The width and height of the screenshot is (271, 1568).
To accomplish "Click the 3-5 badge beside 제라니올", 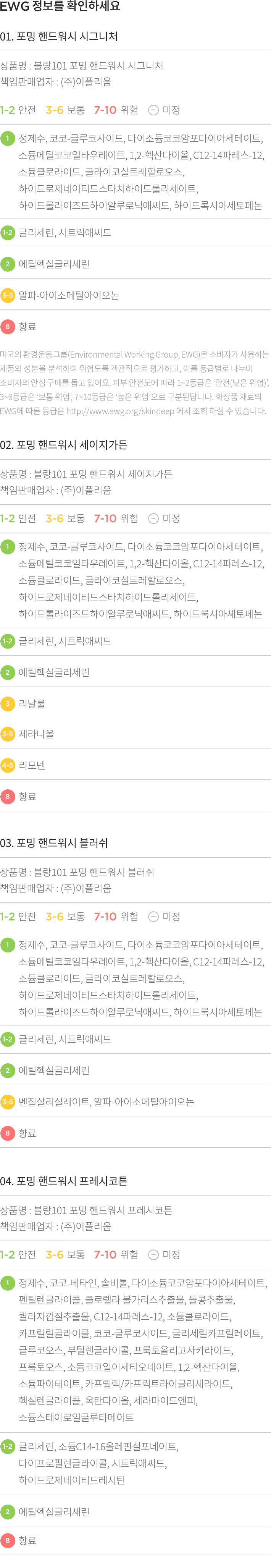I will tap(7, 734).
